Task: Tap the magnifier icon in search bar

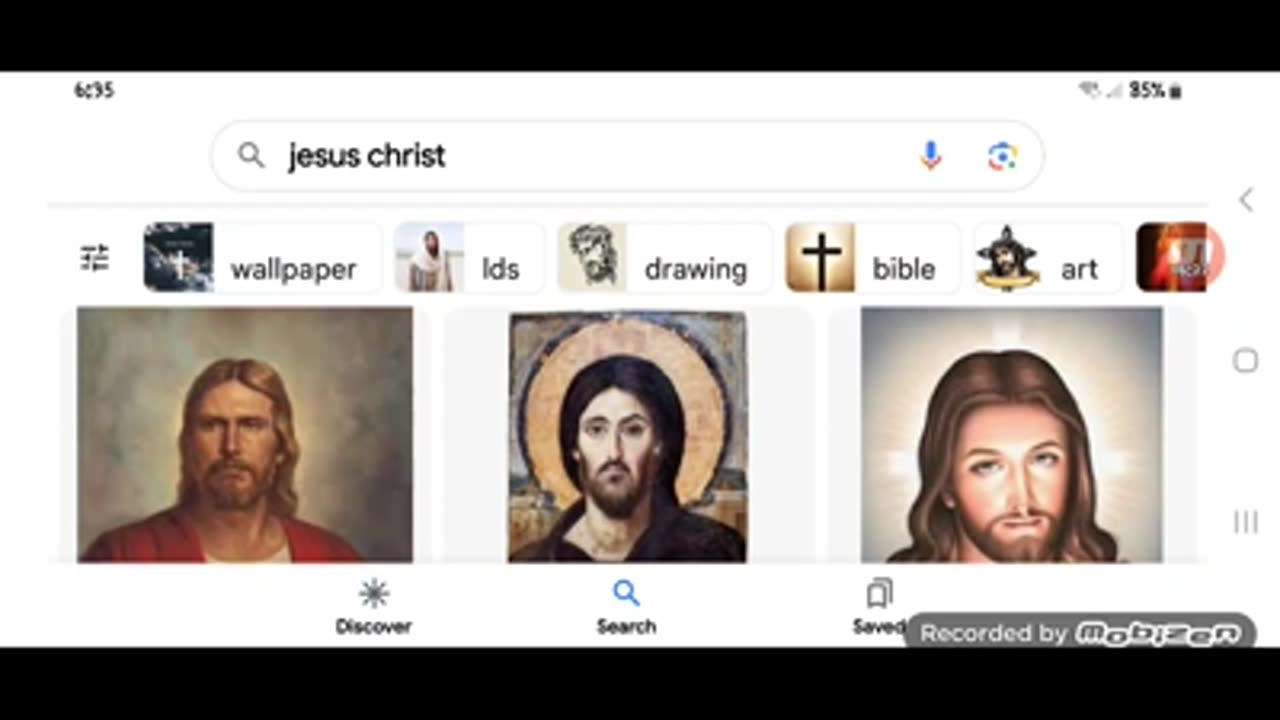Action: [x=251, y=156]
